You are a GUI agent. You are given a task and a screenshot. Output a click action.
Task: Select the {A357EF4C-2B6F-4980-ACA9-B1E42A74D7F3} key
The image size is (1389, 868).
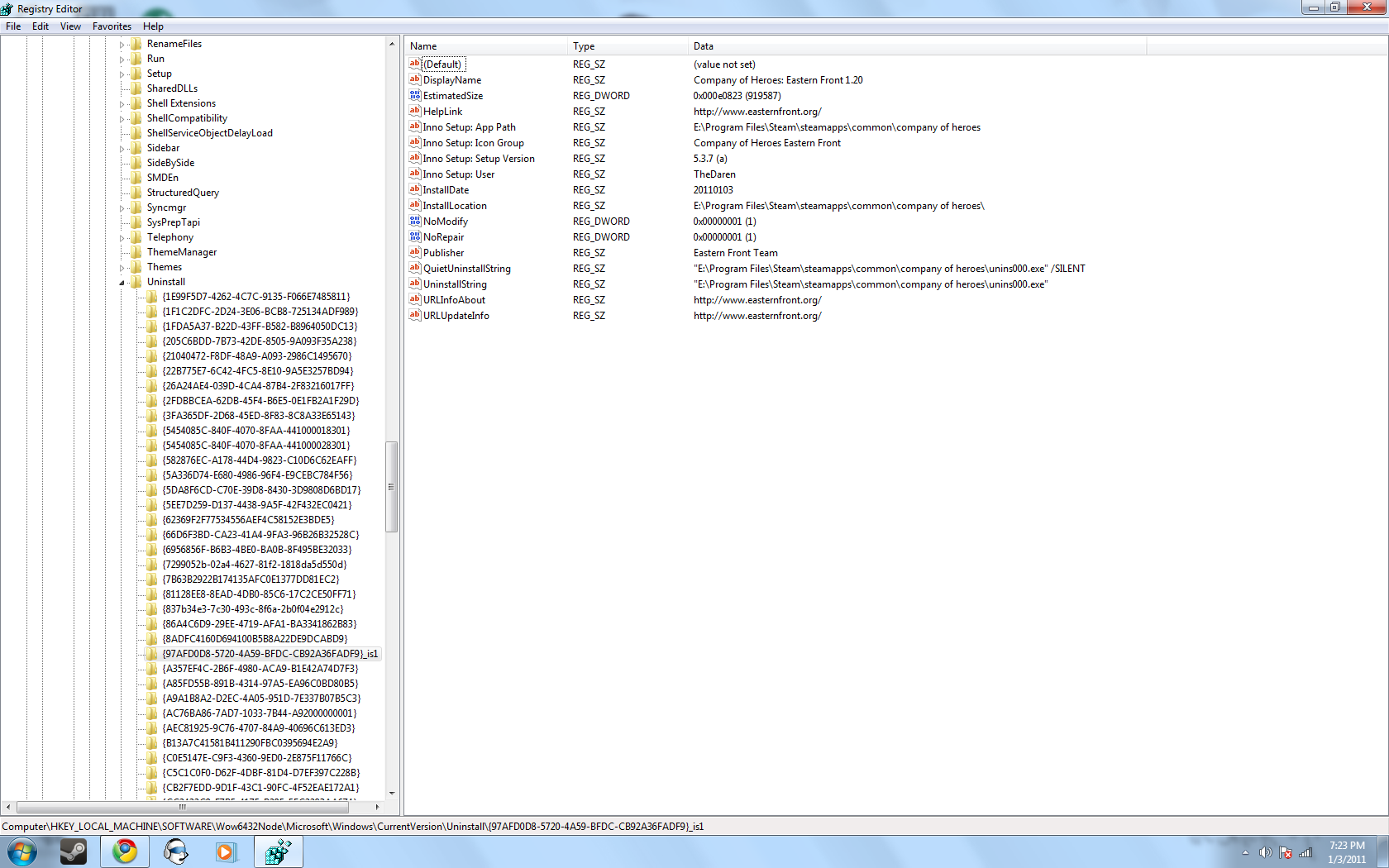pos(260,669)
